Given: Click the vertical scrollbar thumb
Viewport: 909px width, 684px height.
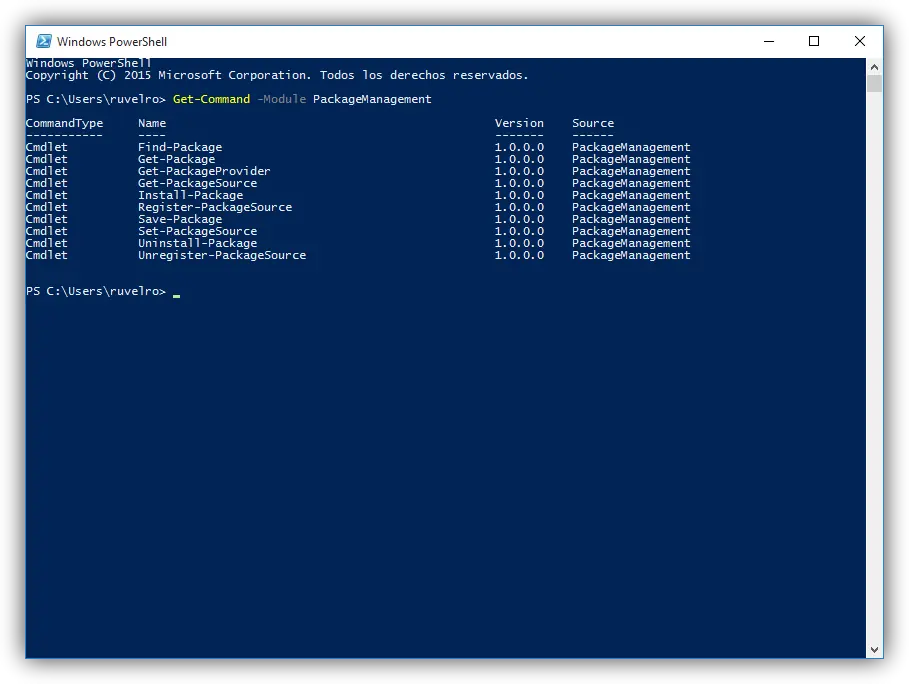Looking at the screenshot, I should click(875, 83).
